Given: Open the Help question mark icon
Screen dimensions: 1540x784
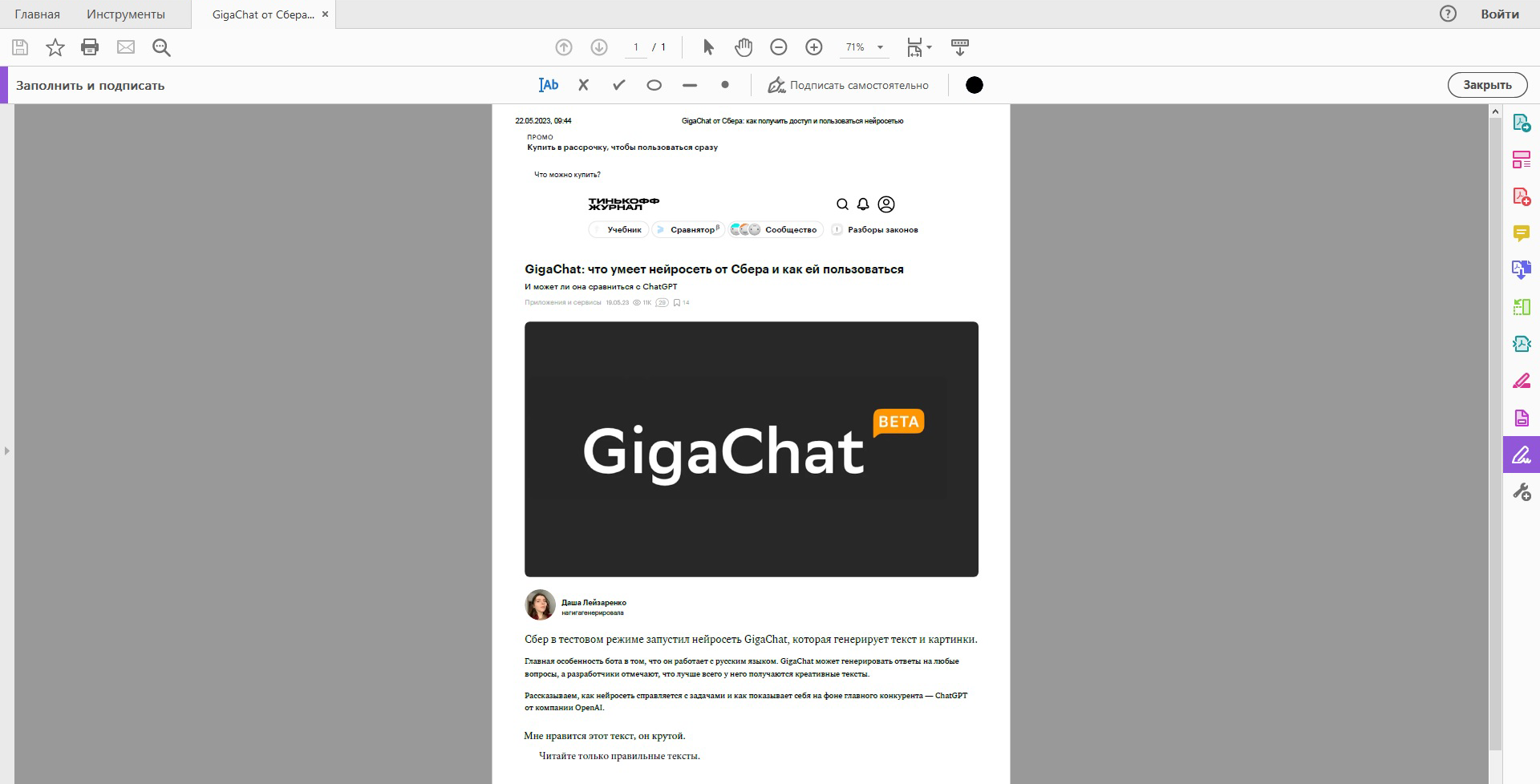Looking at the screenshot, I should [1448, 14].
